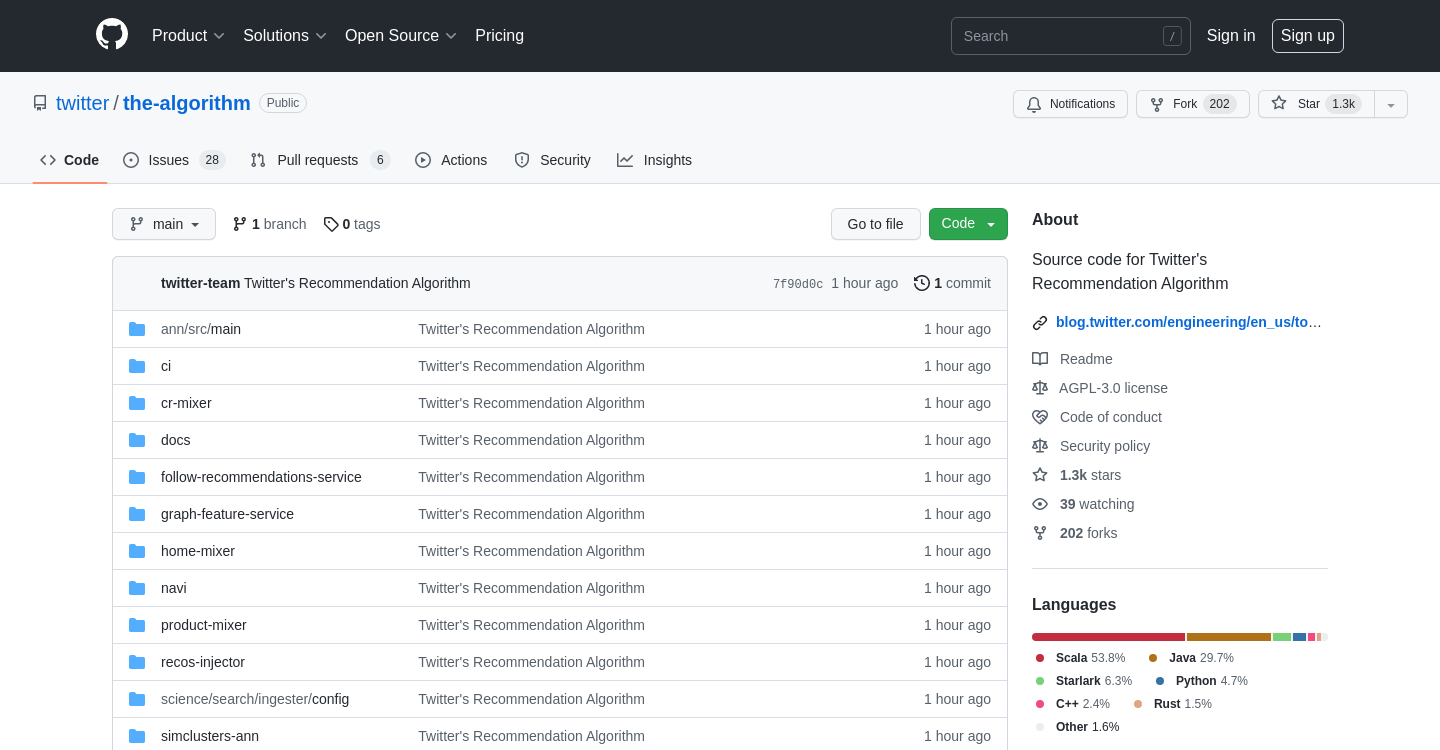View the 1.3k stars link
The height and width of the screenshot is (750, 1440).
click(1090, 475)
